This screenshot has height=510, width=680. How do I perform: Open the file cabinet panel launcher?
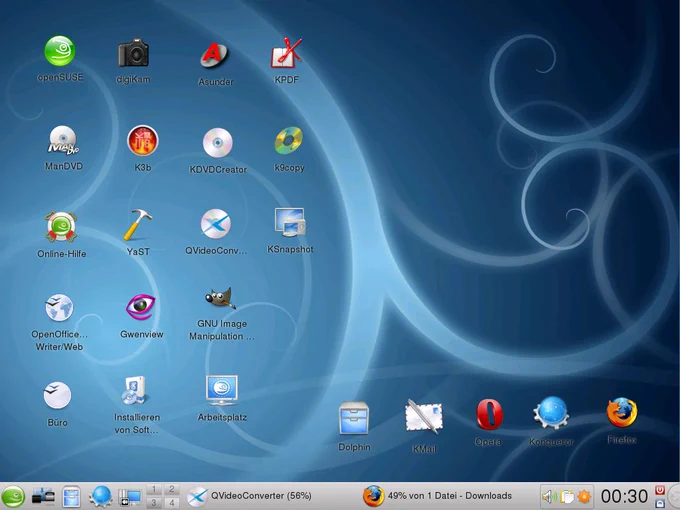pos(71,497)
